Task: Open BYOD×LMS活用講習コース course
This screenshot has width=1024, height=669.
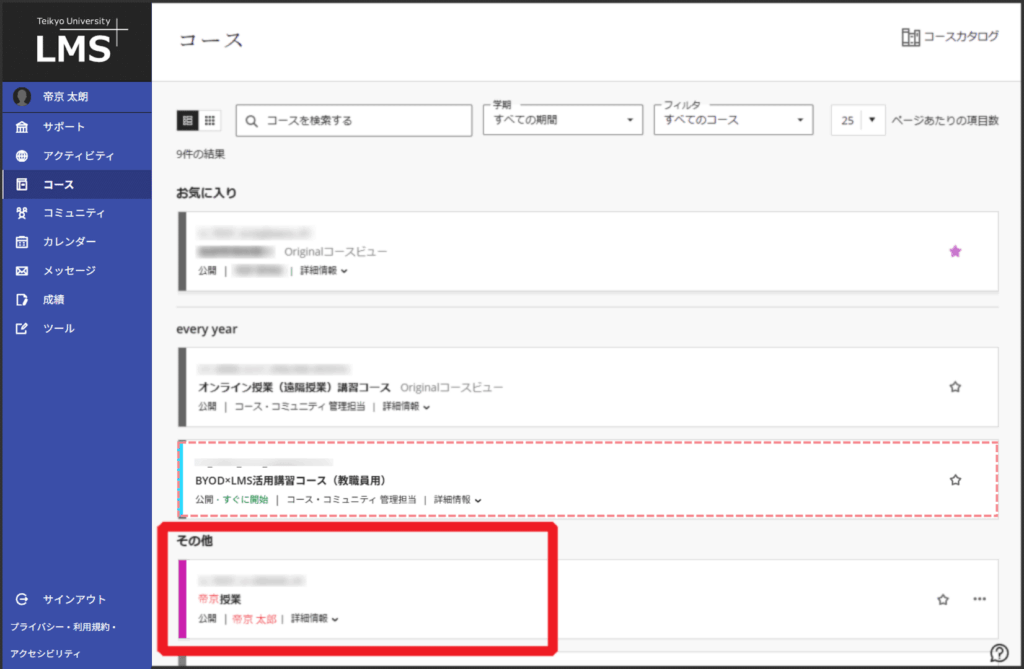Action: coord(290,480)
